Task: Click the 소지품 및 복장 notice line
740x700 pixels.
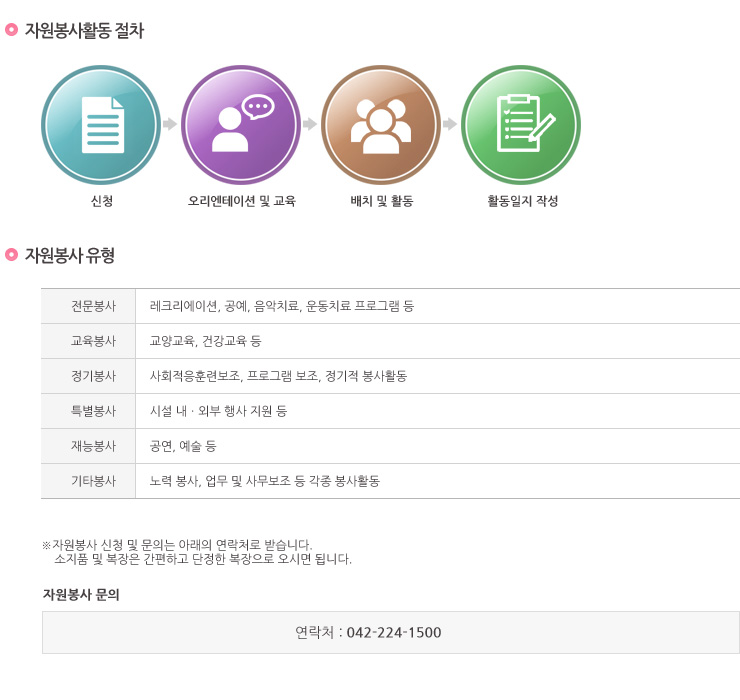Action: [203, 559]
